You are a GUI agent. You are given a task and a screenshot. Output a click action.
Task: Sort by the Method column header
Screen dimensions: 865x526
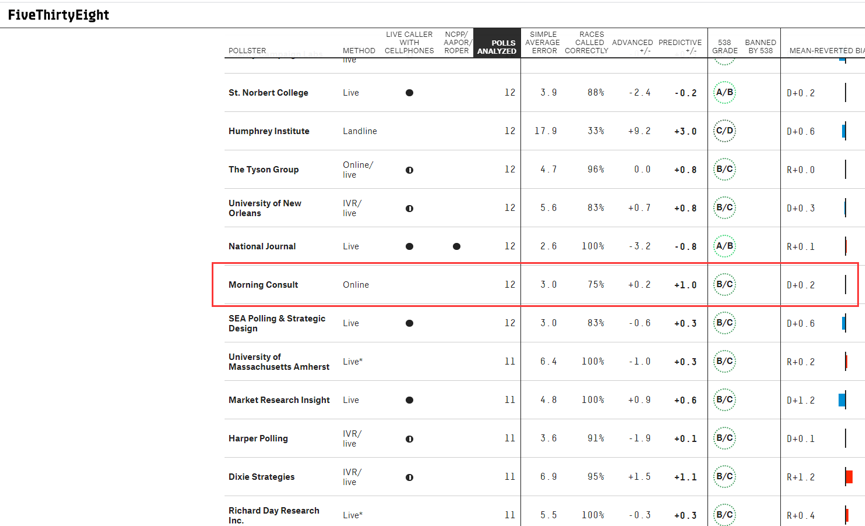[x=359, y=51]
